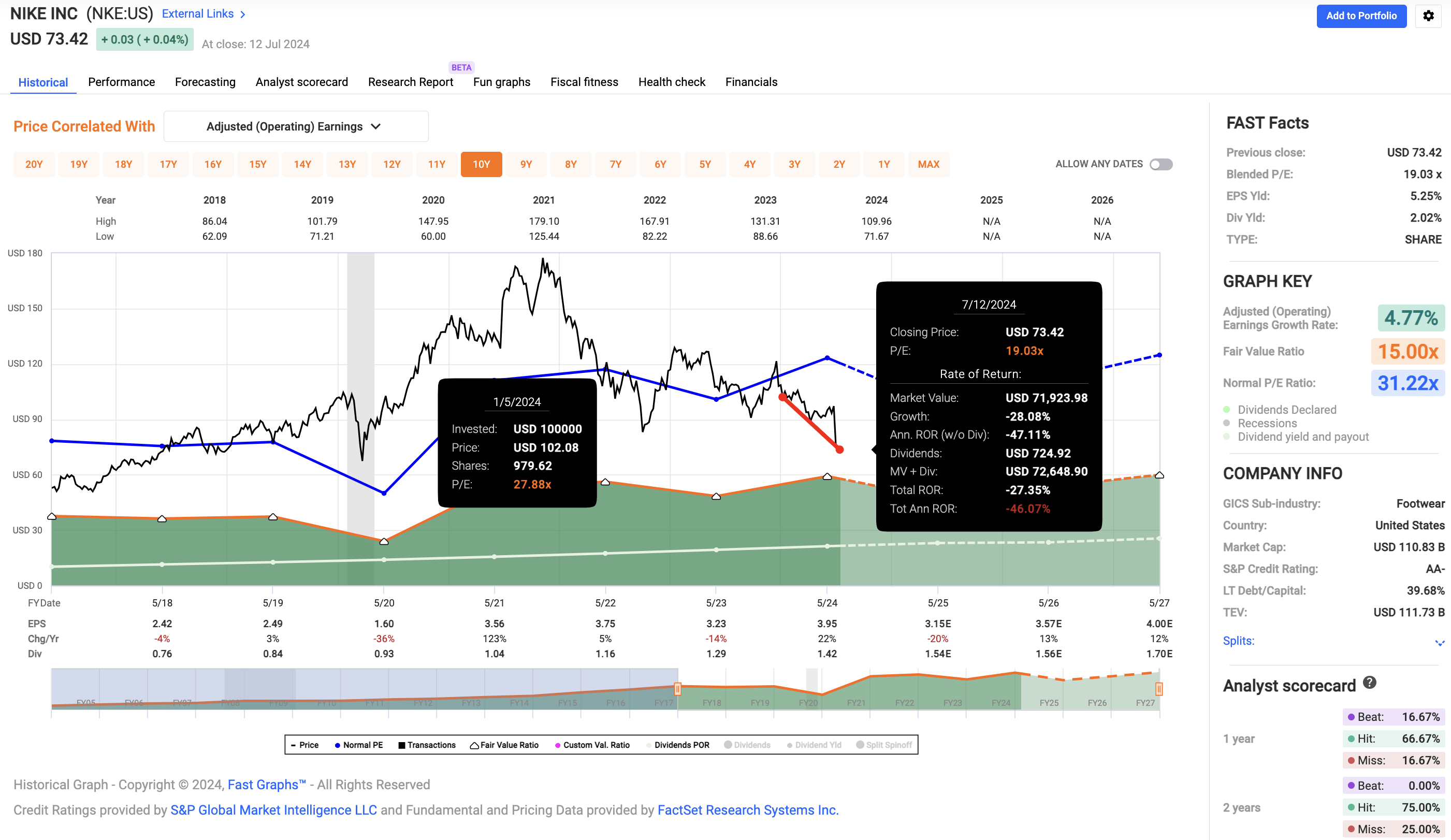1451x840 pixels.
Task: Toggle Transactions legend item
Action: point(427,745)
